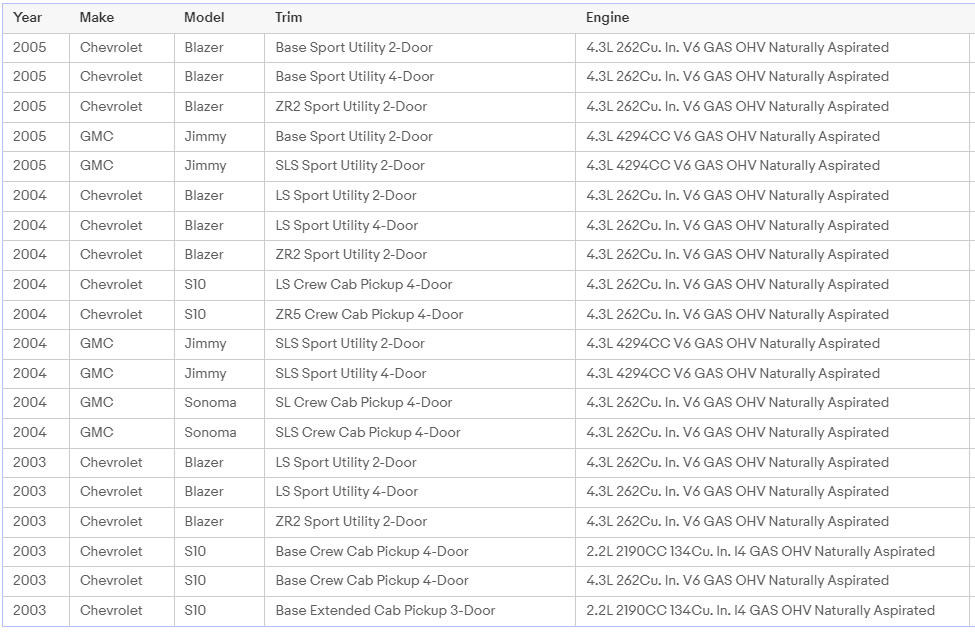Click the SLS Crew Cab Pickup 4-Door trim
975x634 pixels.
[x=368, y=432]
